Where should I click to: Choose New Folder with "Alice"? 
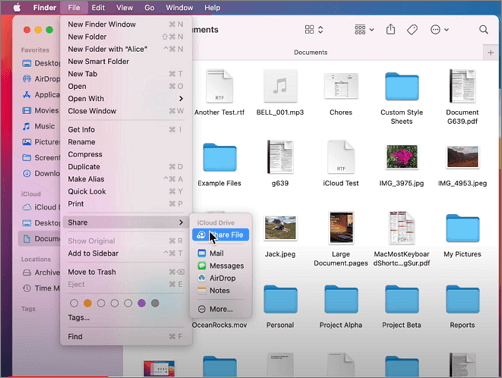[x=126, y=49]
